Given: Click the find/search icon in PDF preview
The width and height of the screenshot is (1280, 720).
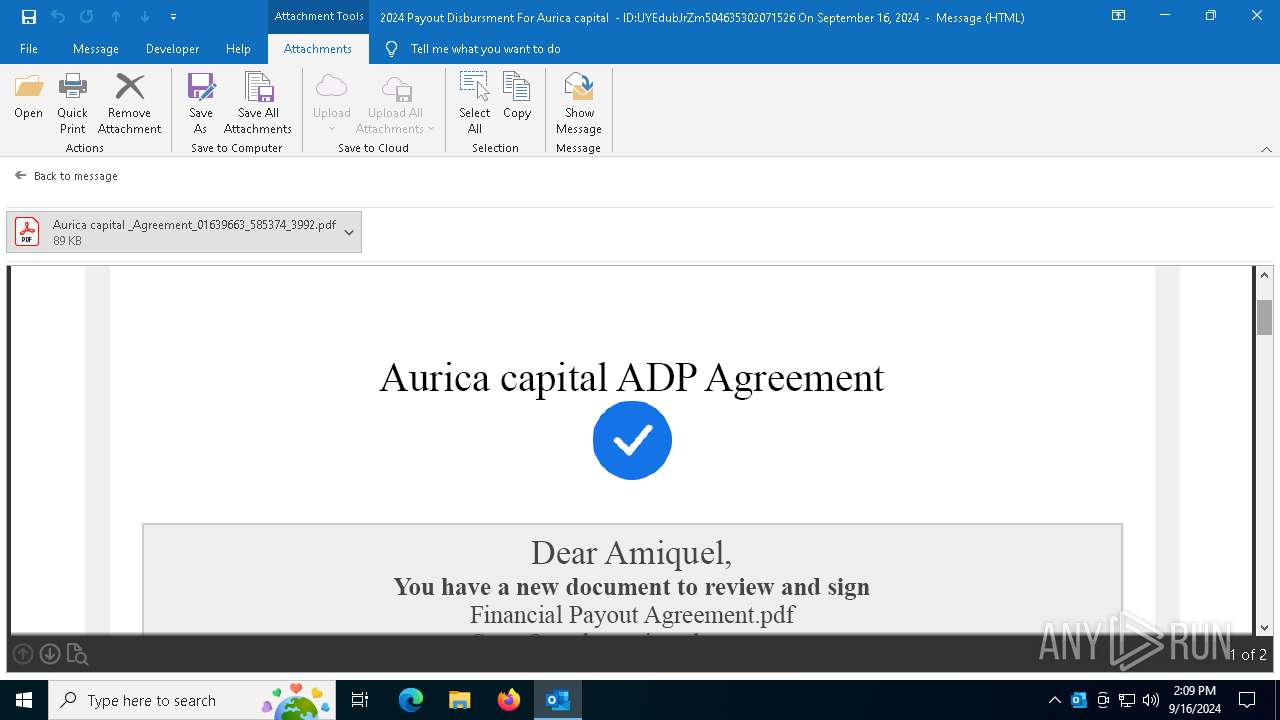Looking at the screenshot, I should tap(77, 655).
